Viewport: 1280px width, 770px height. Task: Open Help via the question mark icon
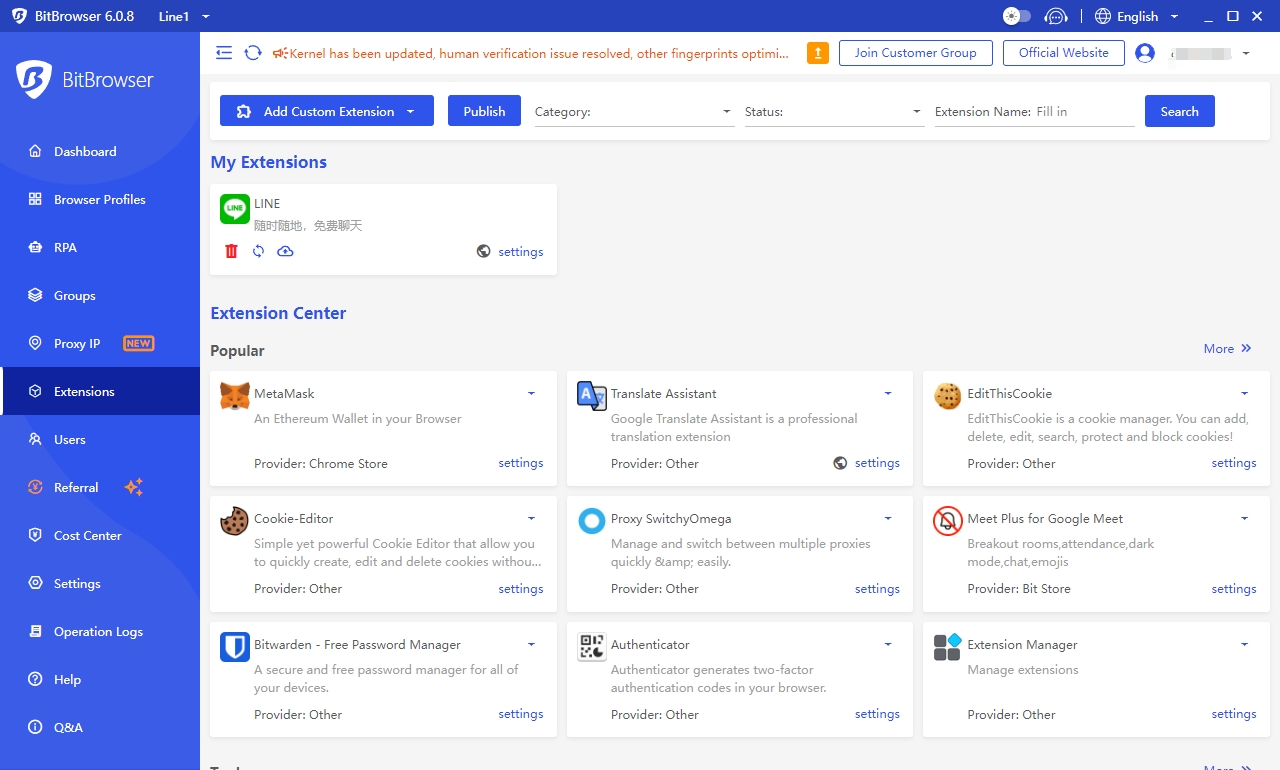(35, 680)
